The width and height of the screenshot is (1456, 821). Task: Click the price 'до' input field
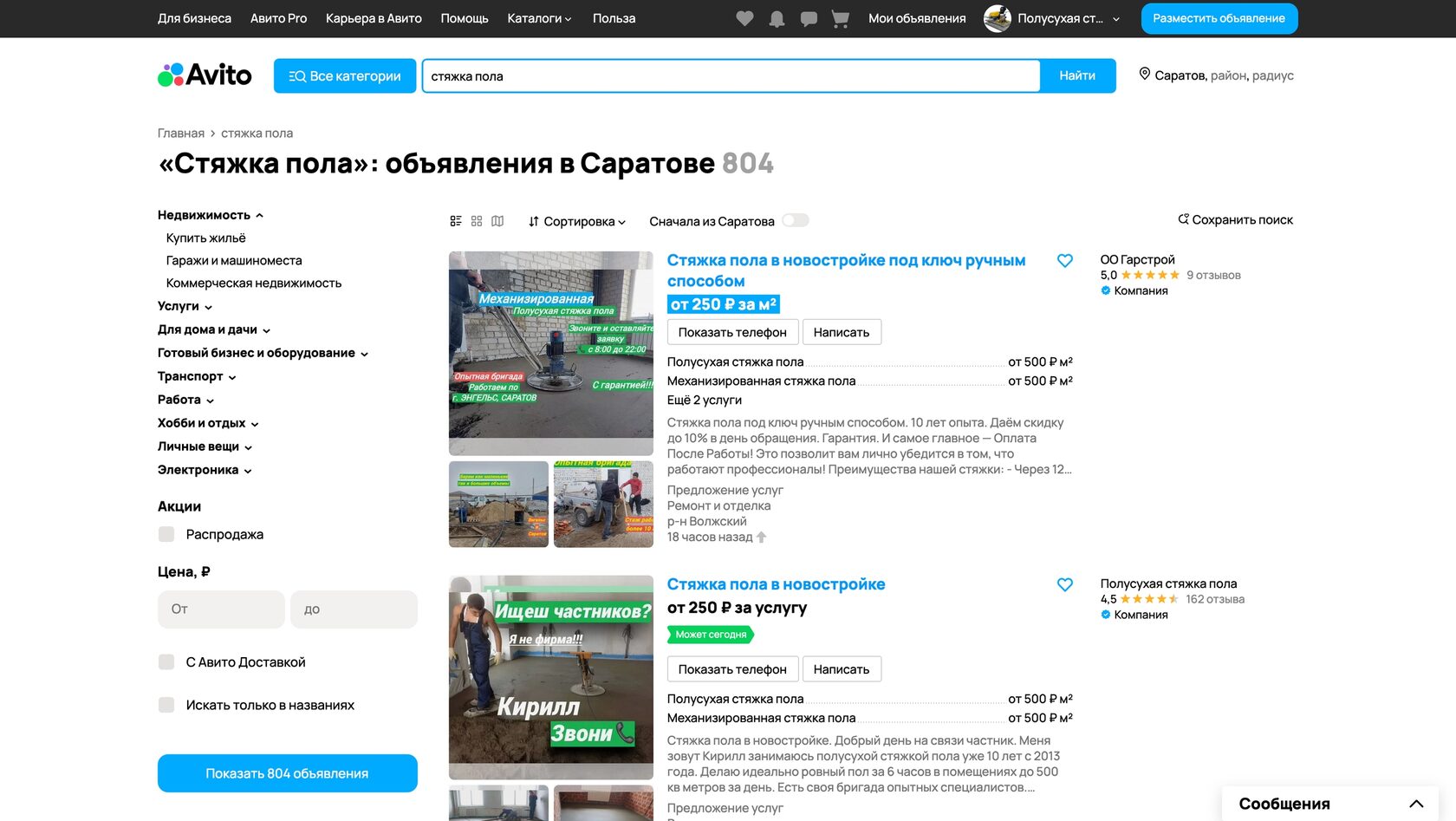(354, 609)
